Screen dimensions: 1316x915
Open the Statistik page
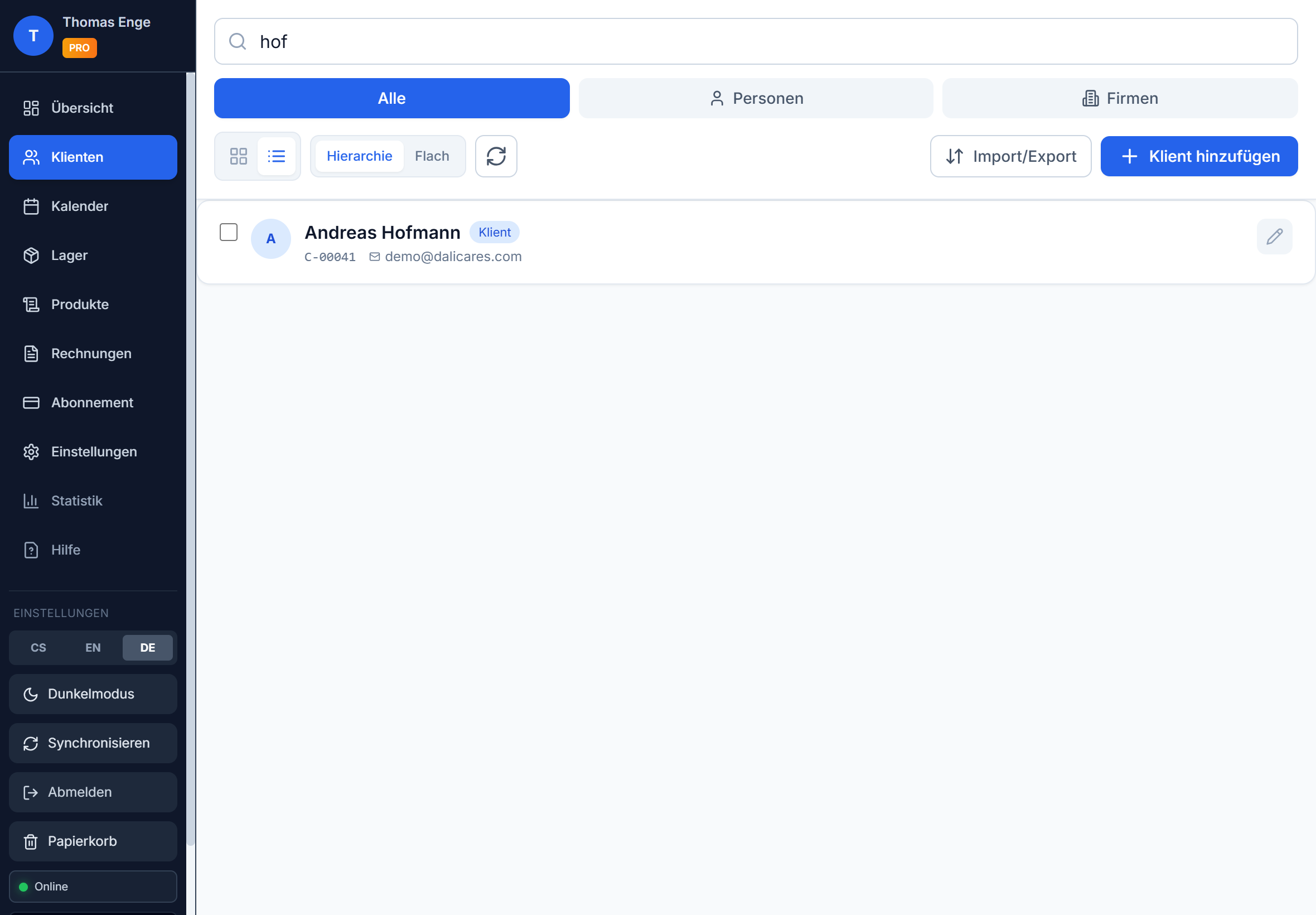coord(76,500)
